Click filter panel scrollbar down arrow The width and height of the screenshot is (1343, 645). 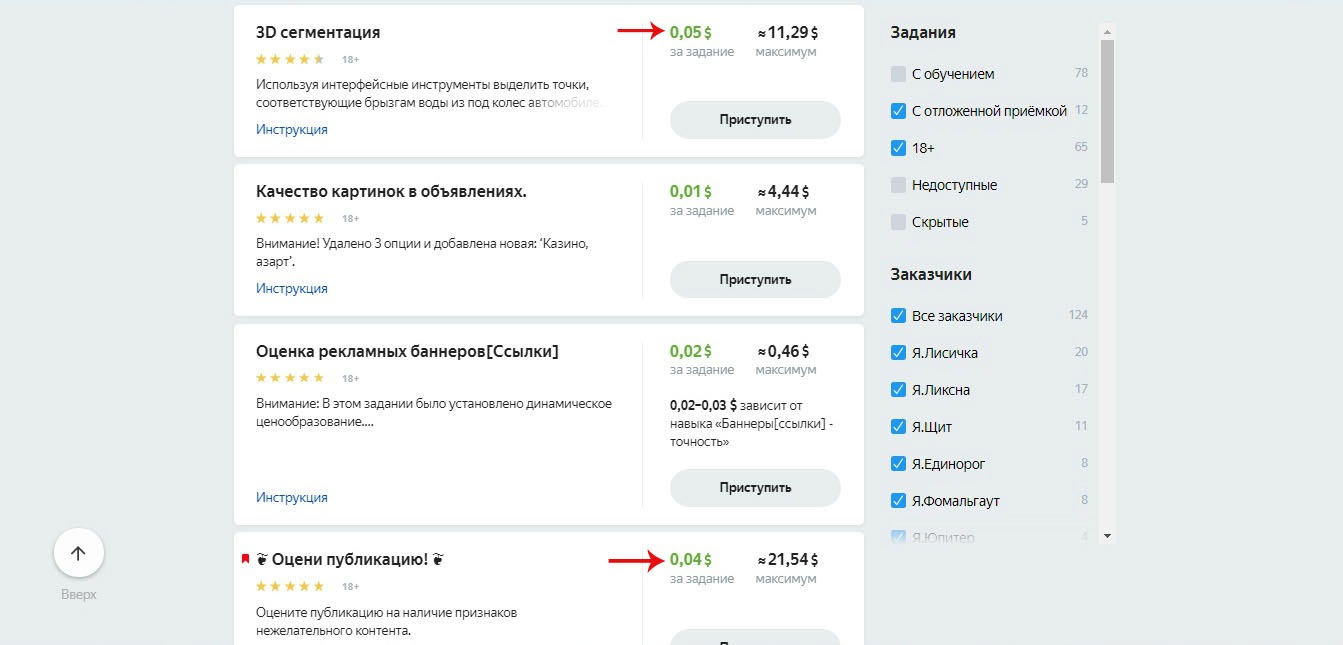pyautogui.click(x=1107, y=537)
